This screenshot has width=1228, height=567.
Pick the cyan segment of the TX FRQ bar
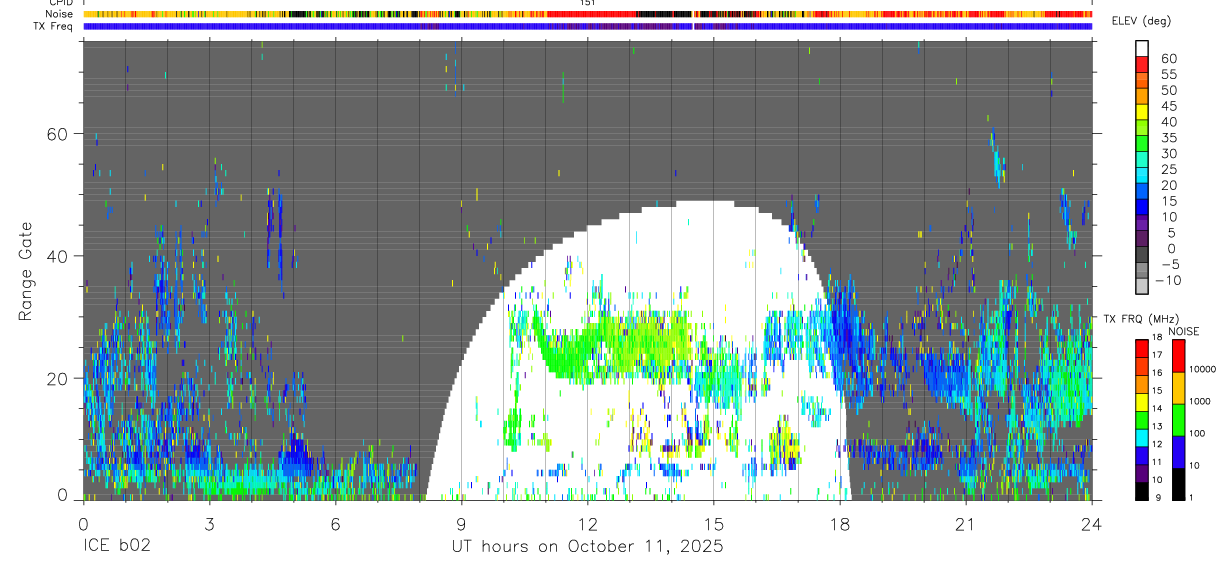1142,437
